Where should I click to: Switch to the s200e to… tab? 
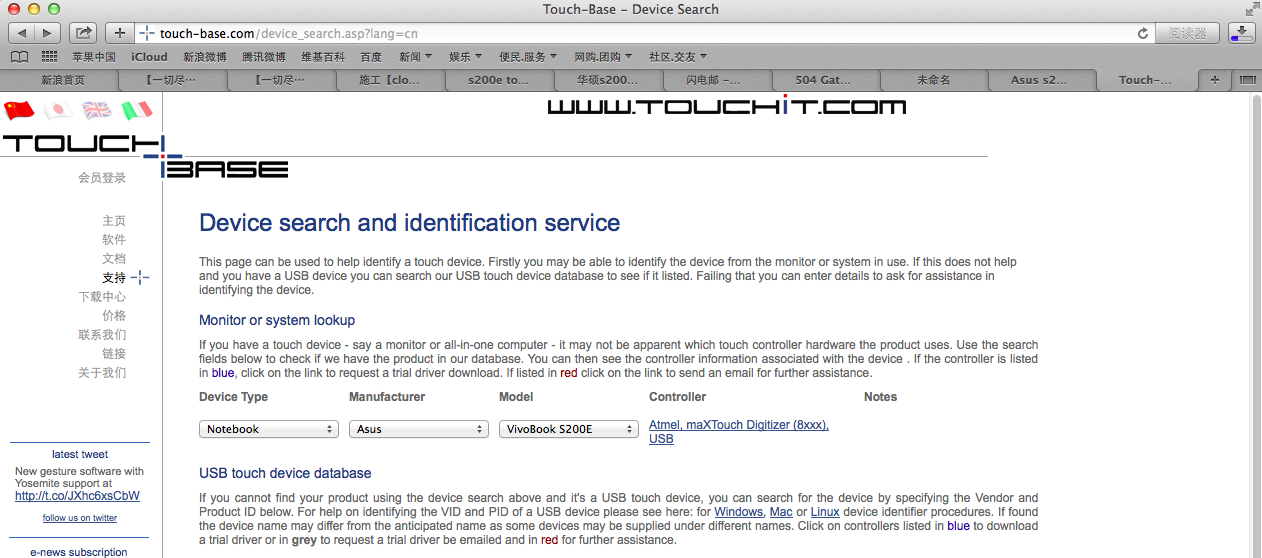point(498,80)
